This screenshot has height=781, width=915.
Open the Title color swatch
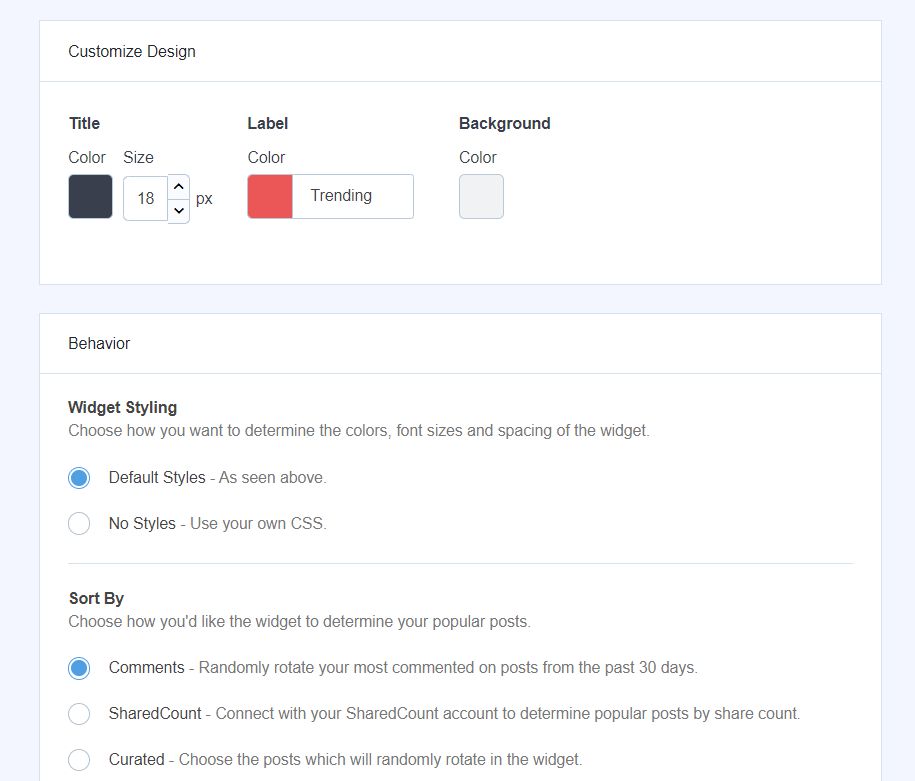[90, 196]
